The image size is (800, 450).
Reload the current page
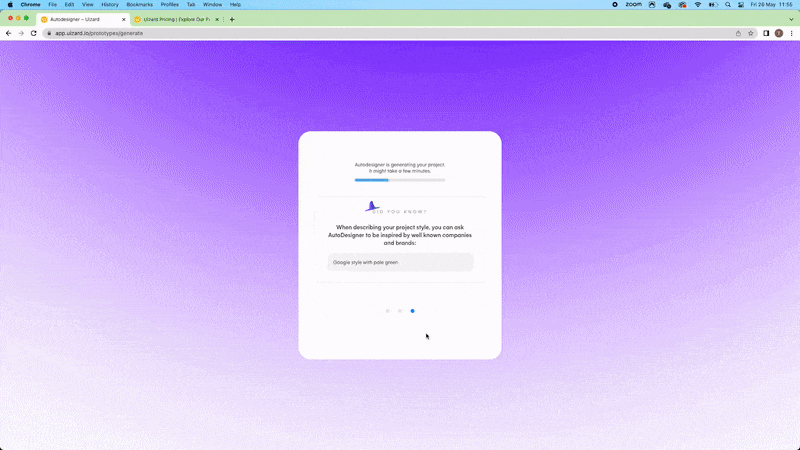34,33
